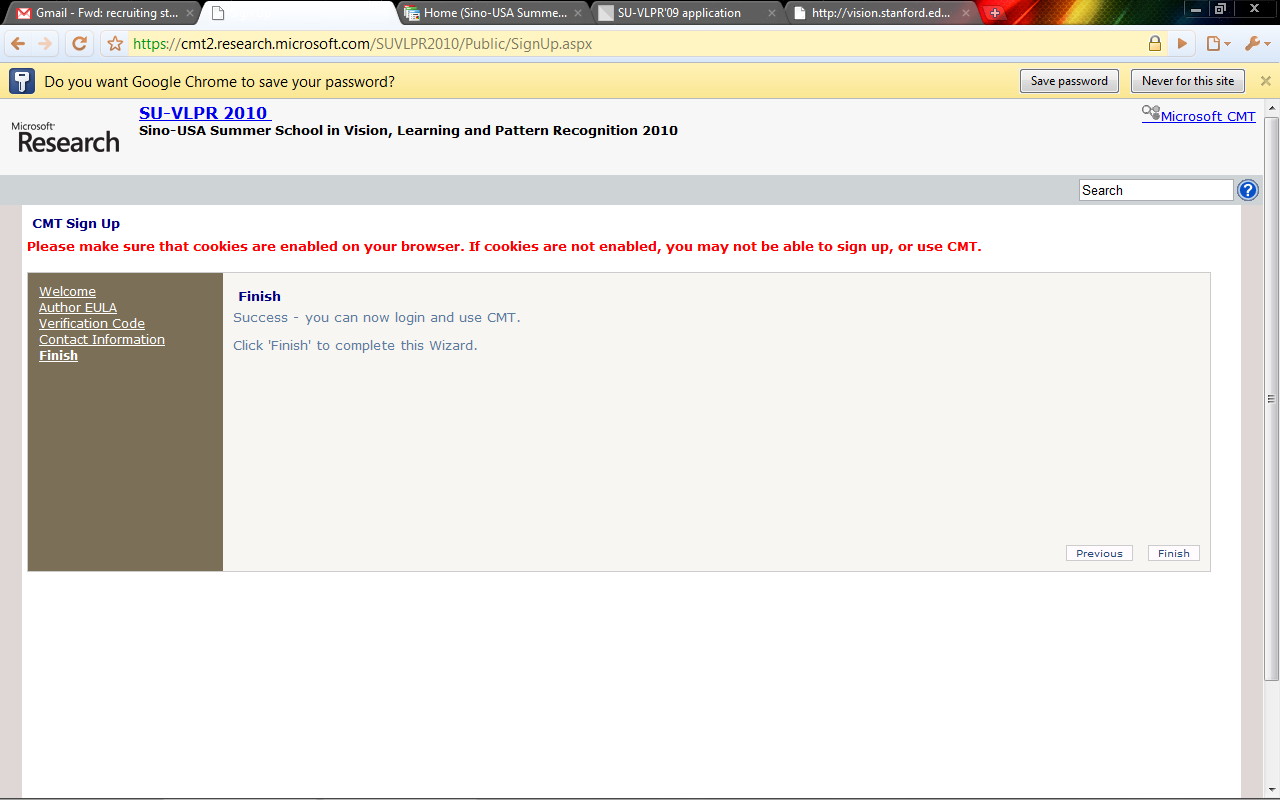Open the help question mark icon
The height and width of the screenshot is (800, 1280).
click(1248, 190)
